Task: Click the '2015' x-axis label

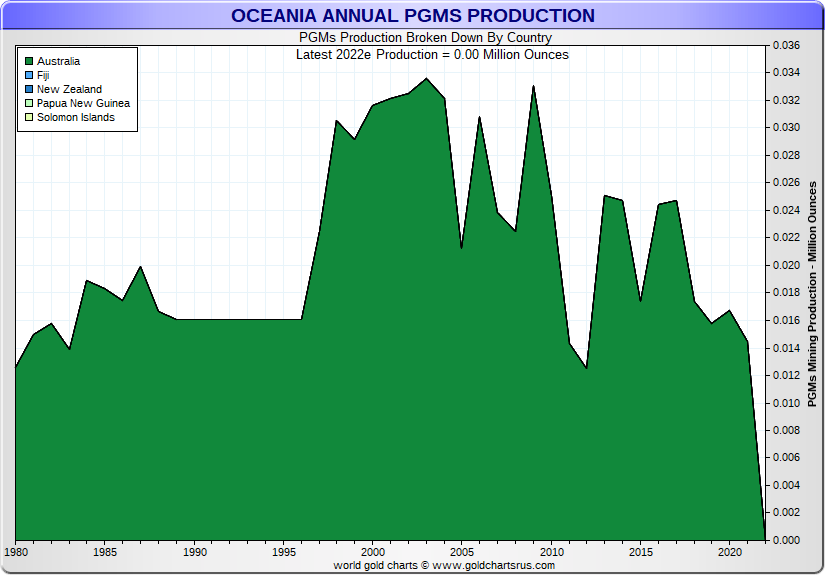Action: tap(641, 552)
